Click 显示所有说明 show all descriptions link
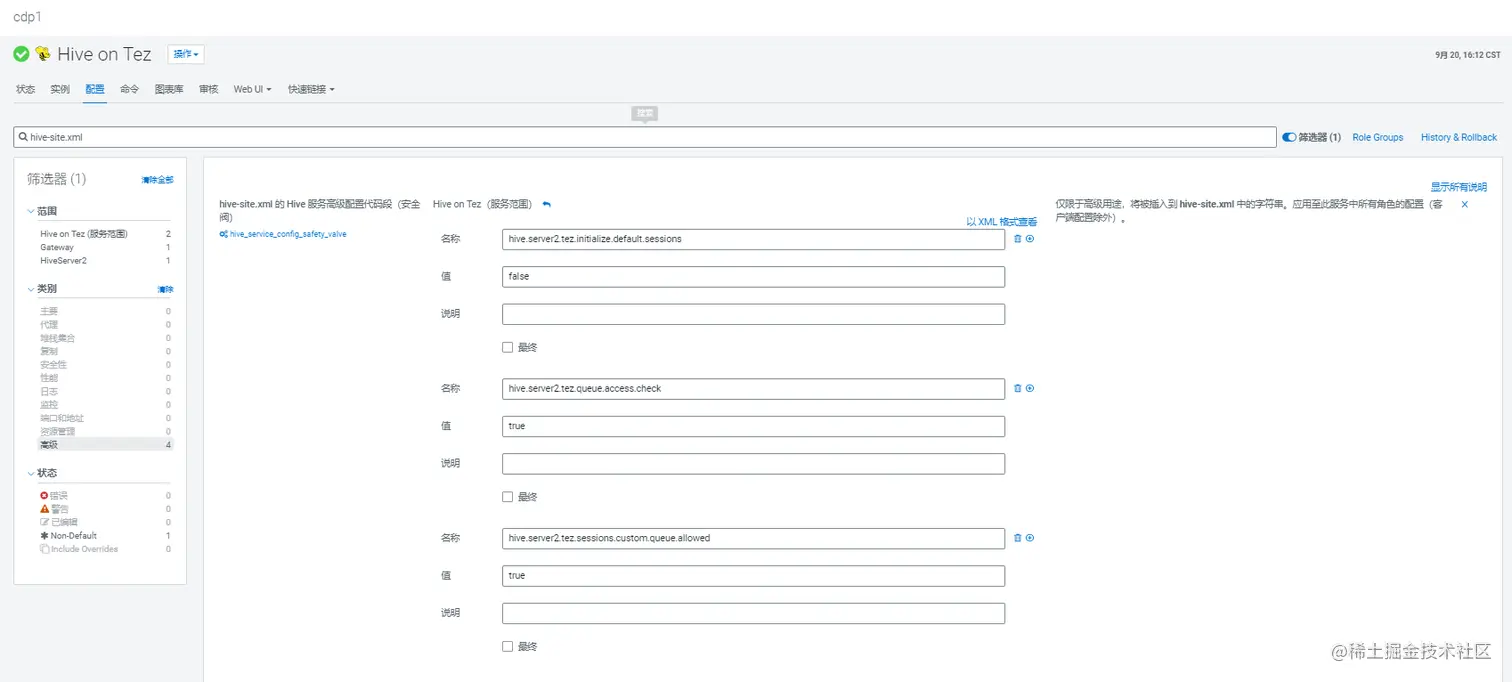Screen dimensions: 1512x682 click(x=1459, y=187)
